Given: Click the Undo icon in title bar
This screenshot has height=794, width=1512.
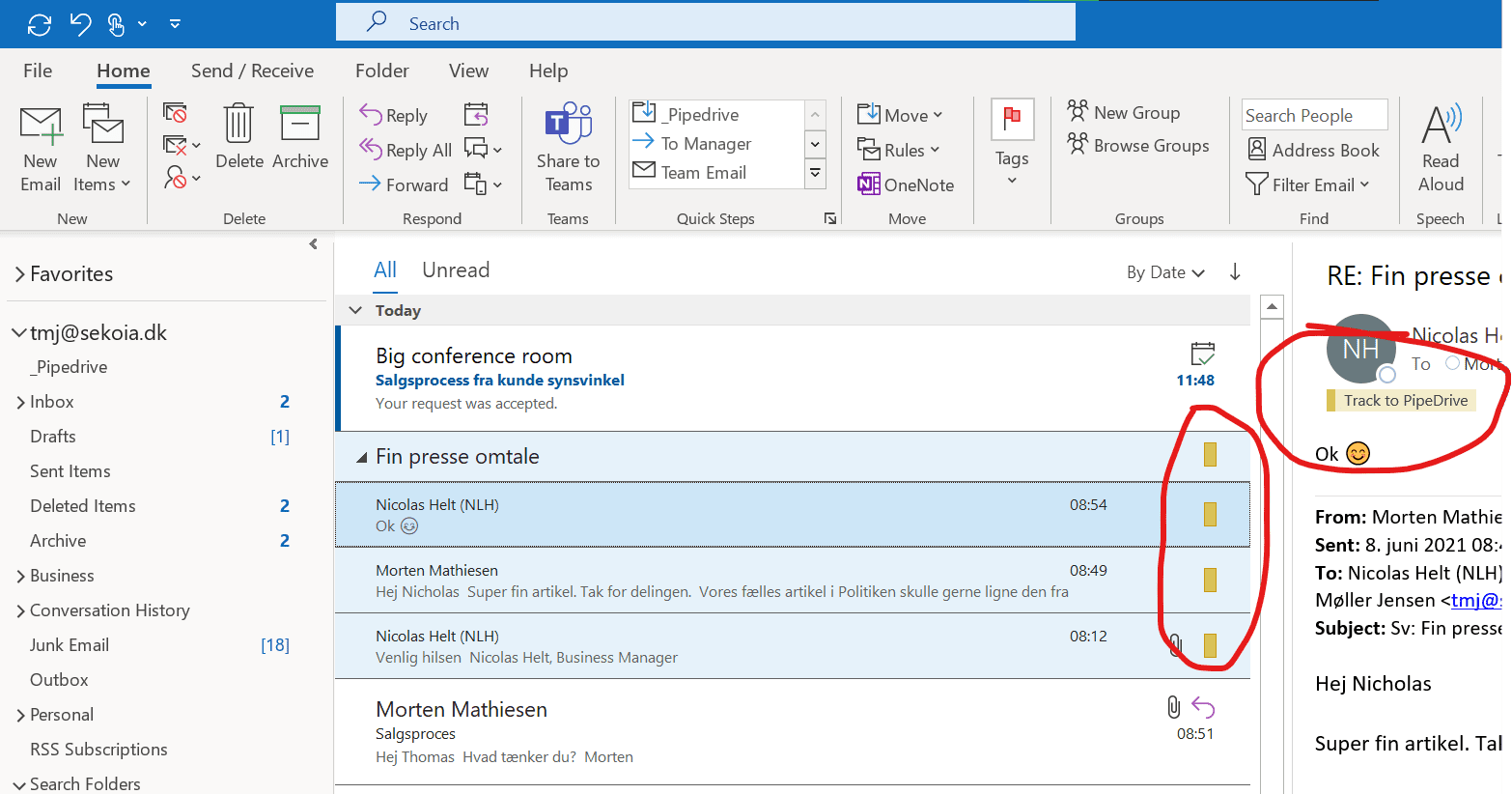Looking at the screenshot, I should coord(80,24).
